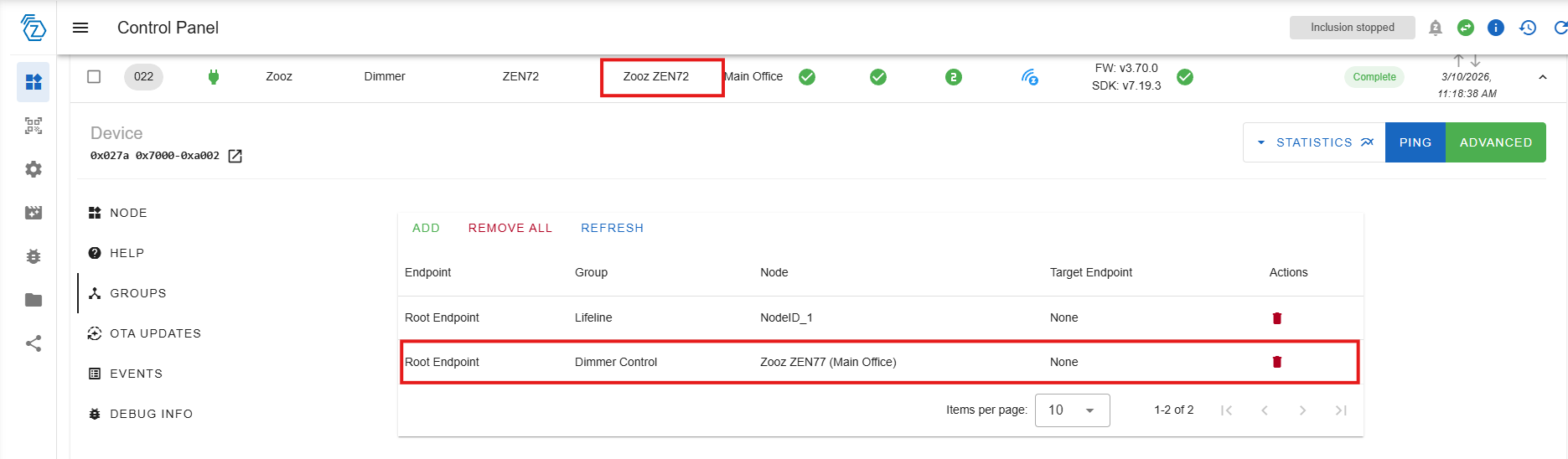Click the node ID 022 chip
This screenshot has height=459, width=1568.
144,76
